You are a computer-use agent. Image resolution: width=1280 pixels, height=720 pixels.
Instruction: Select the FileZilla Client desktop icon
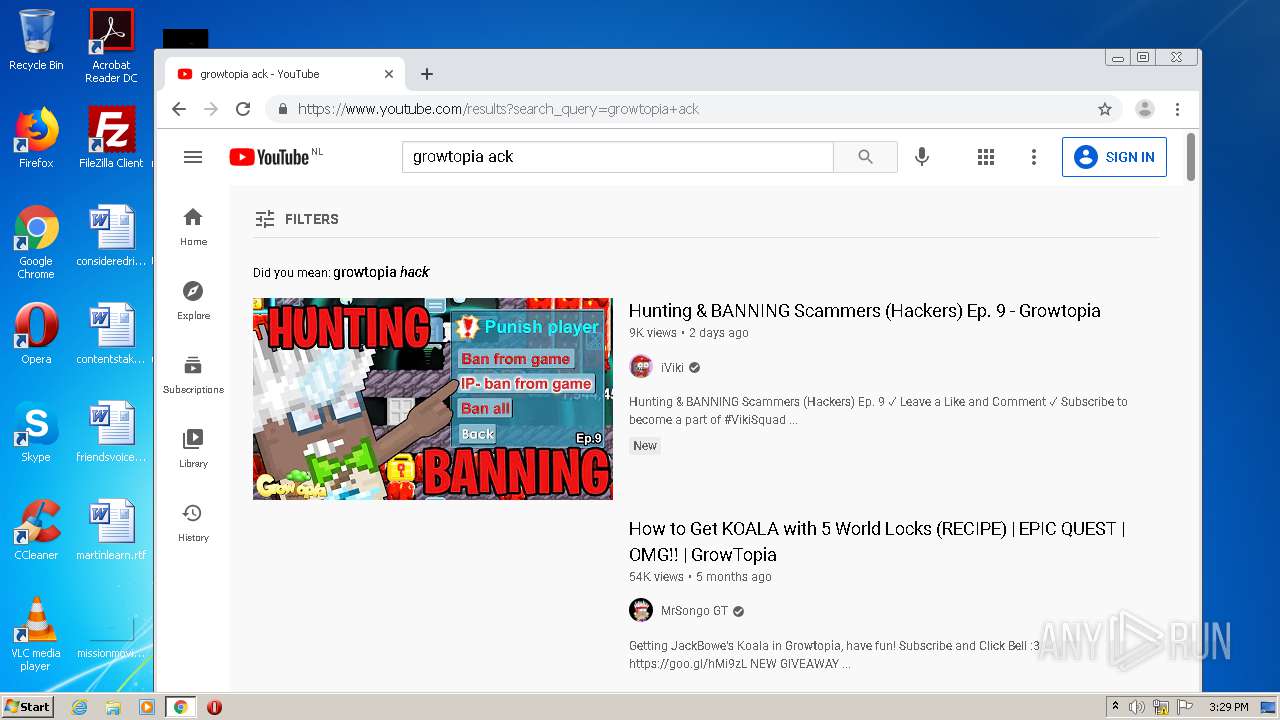(111, 138)
